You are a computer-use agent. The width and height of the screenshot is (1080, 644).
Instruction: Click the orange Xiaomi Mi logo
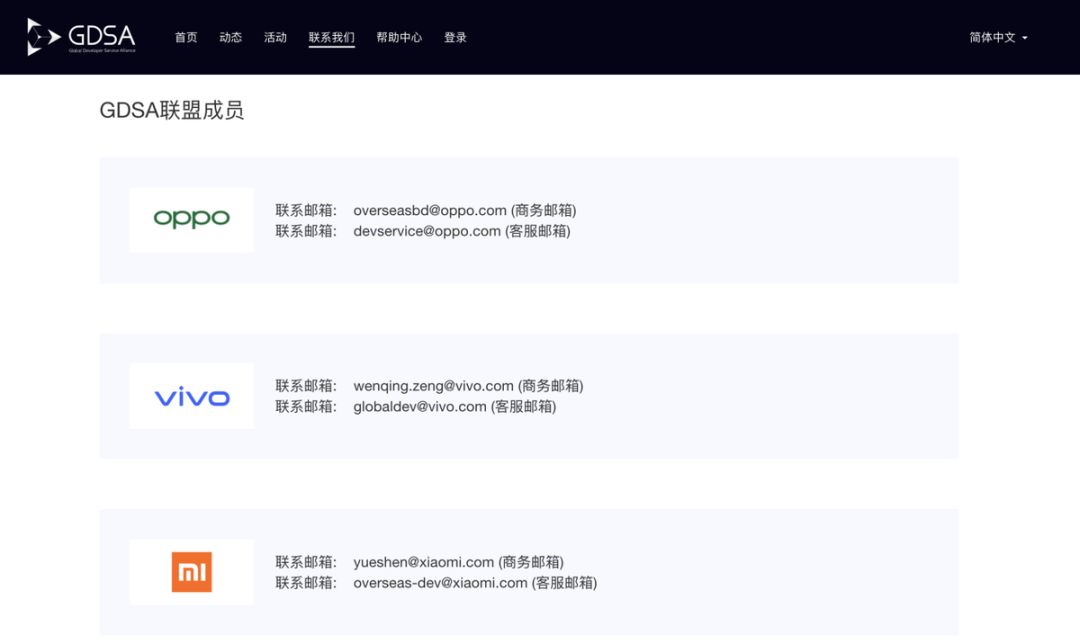pyautogui.click(x=191, y=572)
